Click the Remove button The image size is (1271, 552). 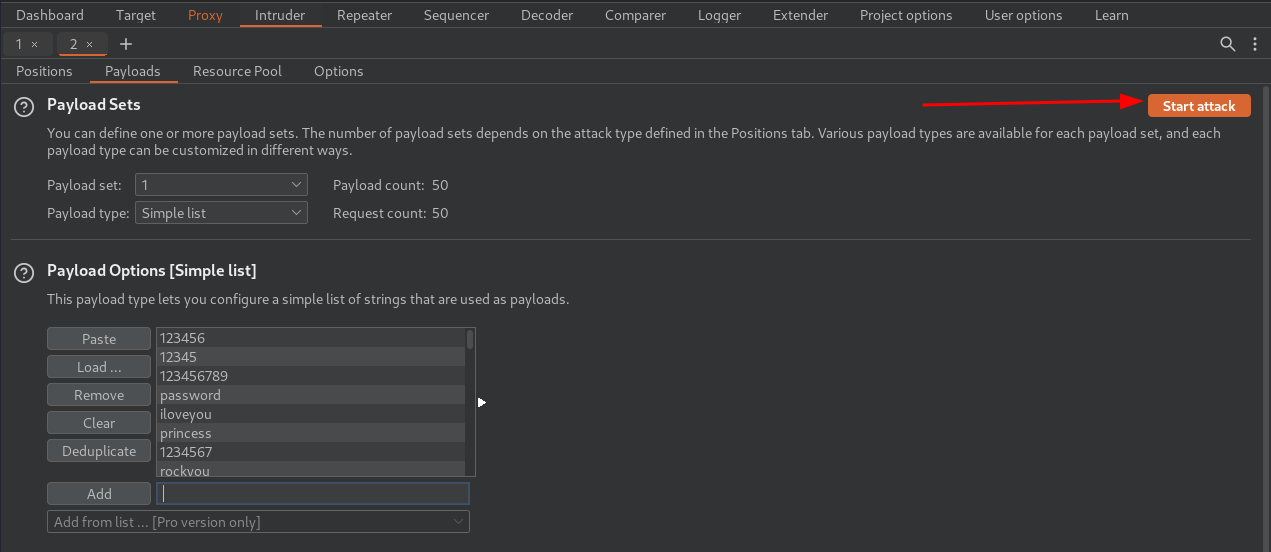[99, 395]
